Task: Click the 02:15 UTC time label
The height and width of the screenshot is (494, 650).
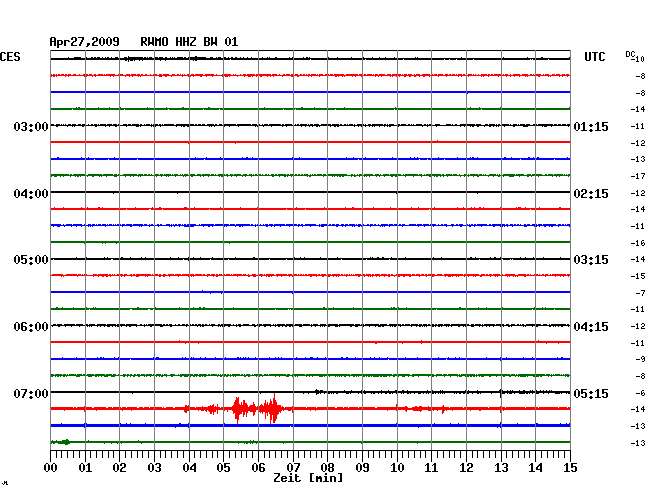Action: (591, 194)
